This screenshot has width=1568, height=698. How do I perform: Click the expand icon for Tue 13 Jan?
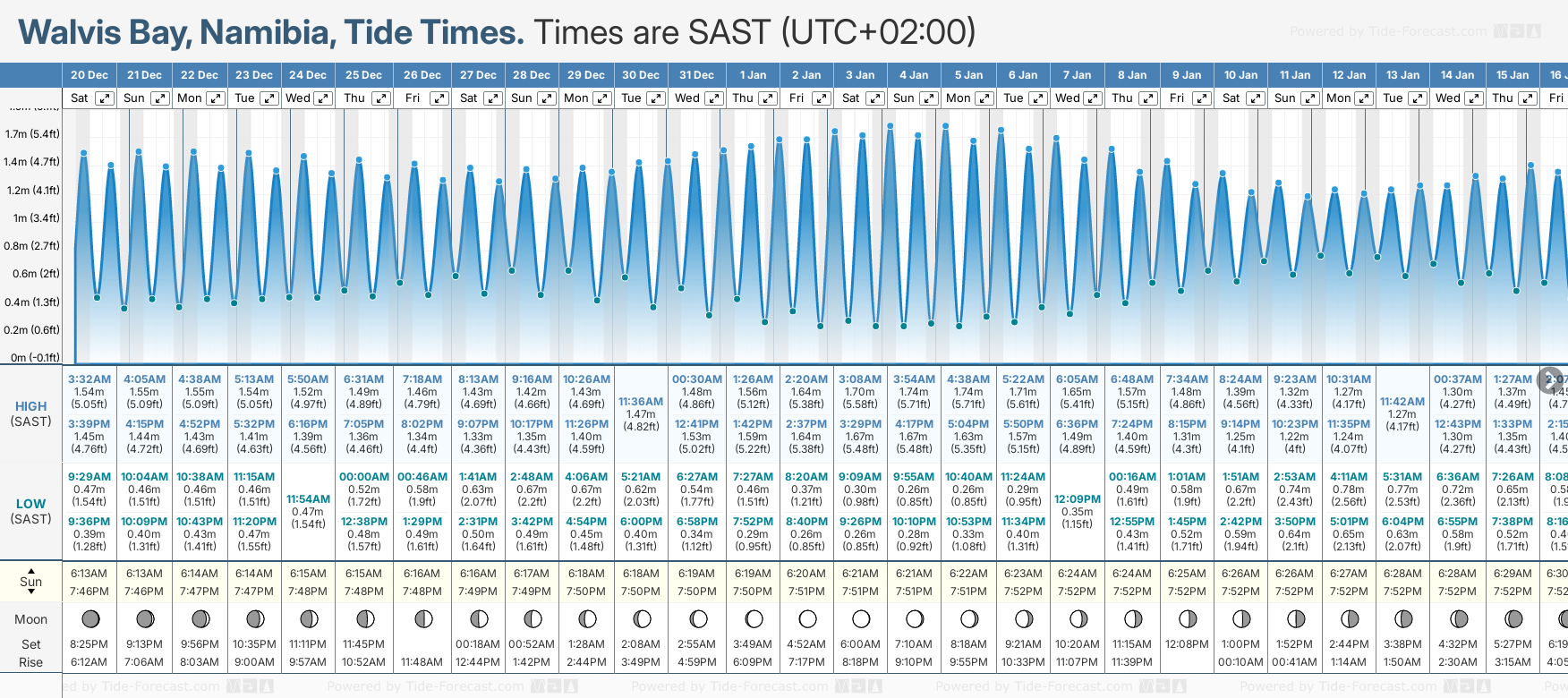click(x=1417, y=98)
